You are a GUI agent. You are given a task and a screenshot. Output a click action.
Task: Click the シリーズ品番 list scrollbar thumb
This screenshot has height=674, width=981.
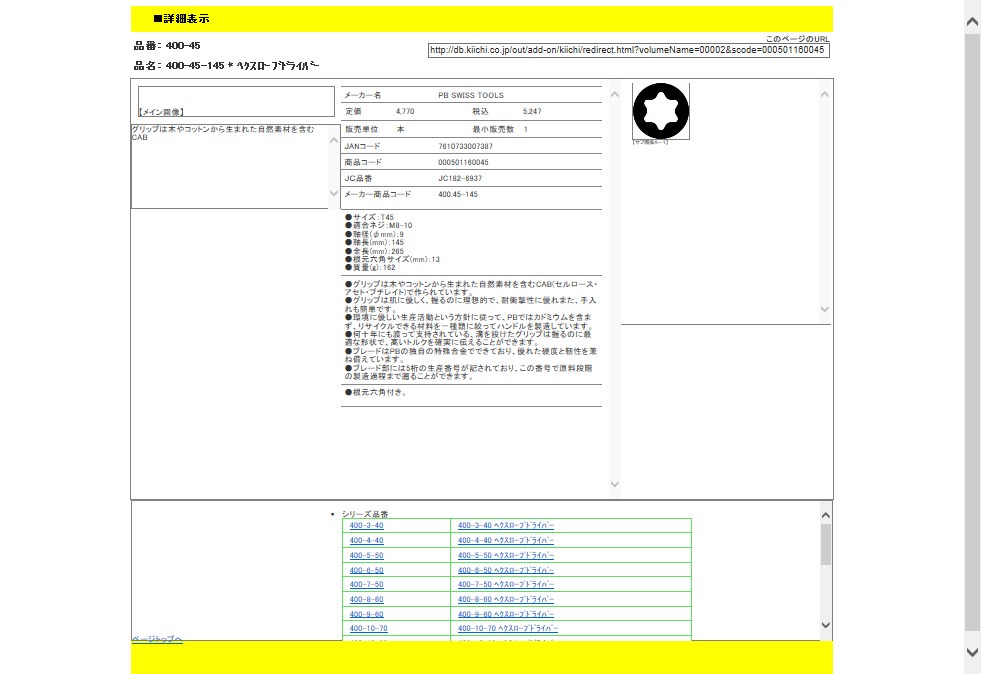click(826, 544)
